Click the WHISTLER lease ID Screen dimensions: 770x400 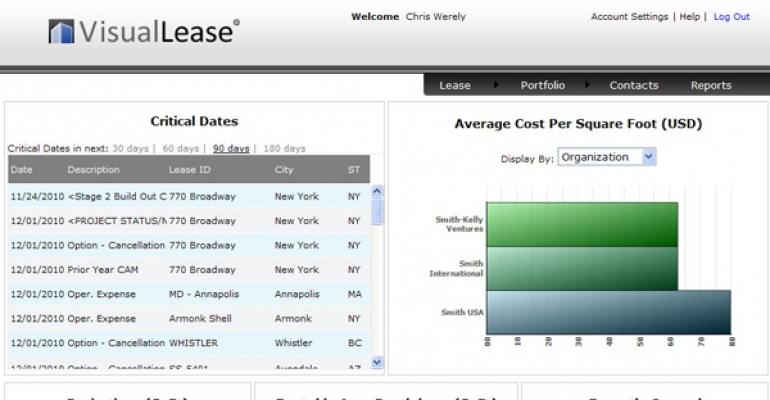[193, 343]
